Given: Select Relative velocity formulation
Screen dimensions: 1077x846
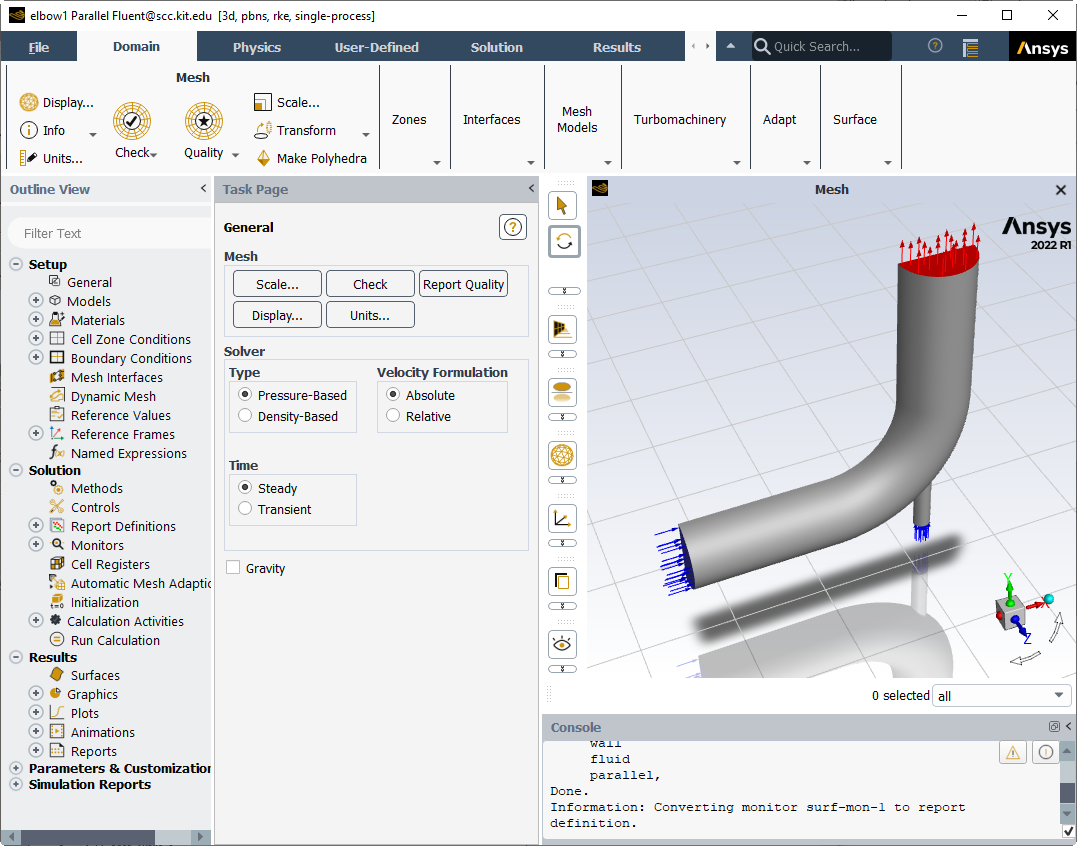Looking at the screenshot, I should [393, 415].
